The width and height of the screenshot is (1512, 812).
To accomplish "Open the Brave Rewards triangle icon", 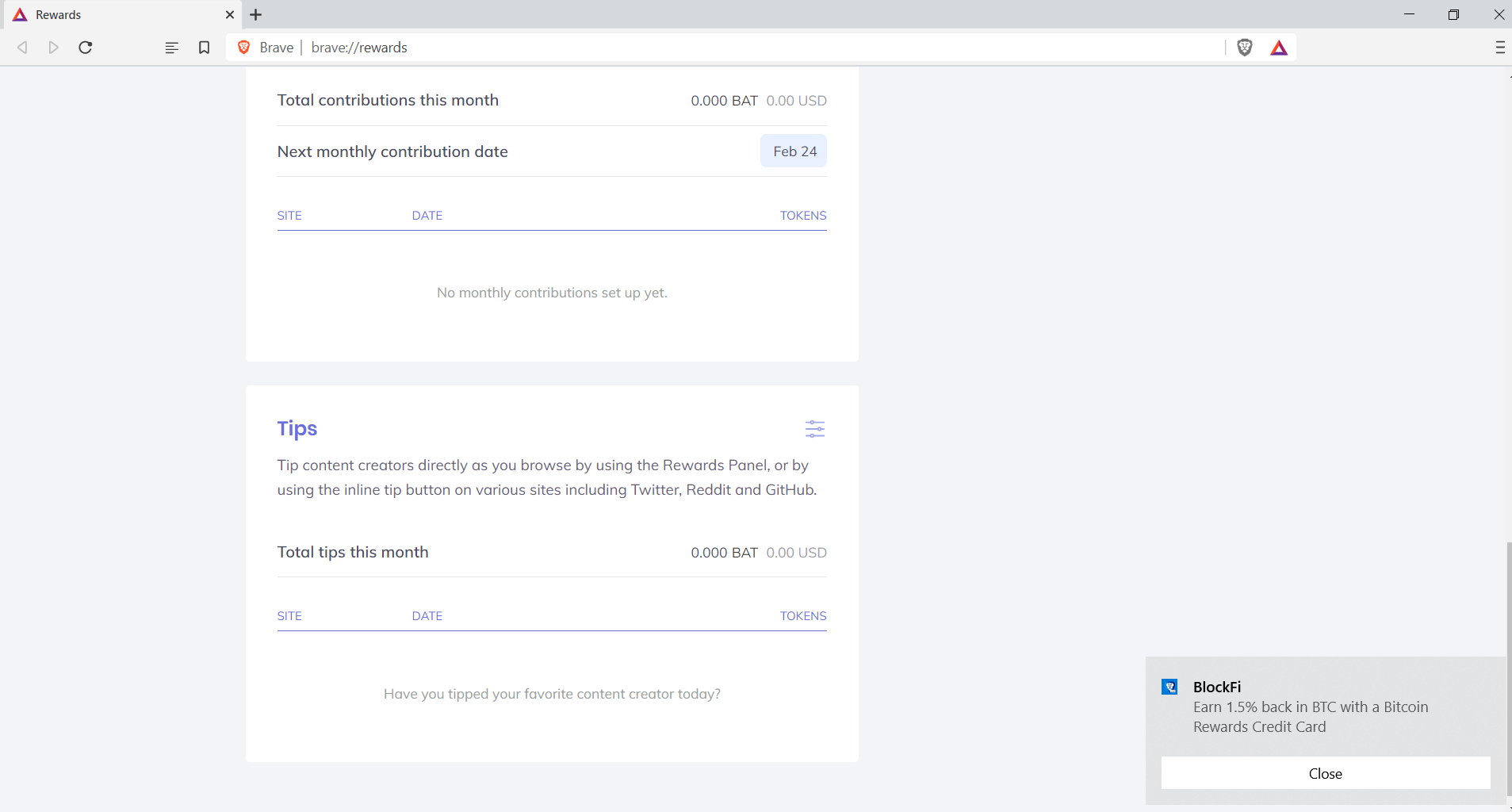I will tap(1279, 48).
